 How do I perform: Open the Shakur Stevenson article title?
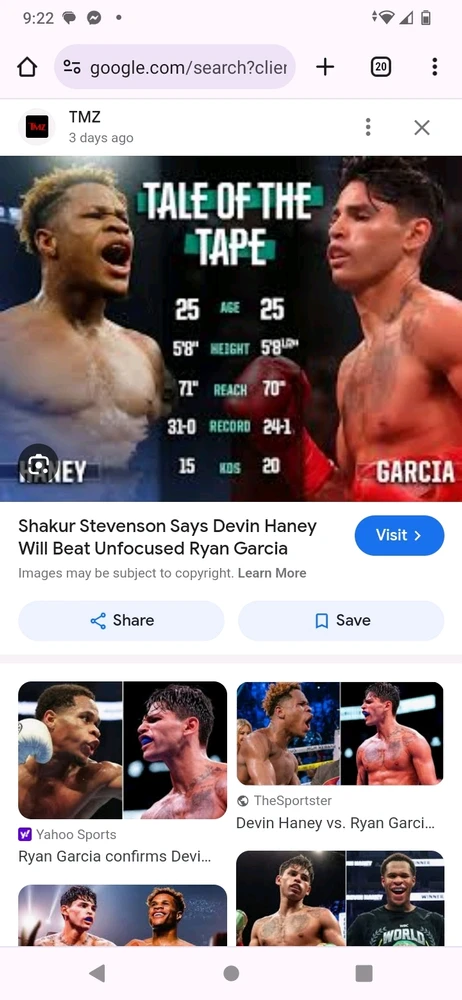click(167, 537)
